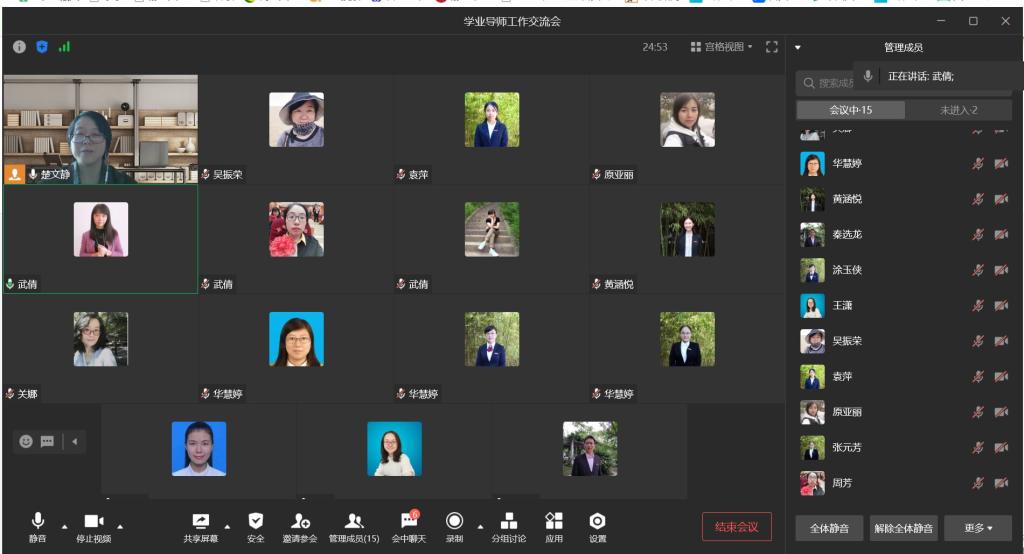This screenshot has height=554, width=1024.
Task: Click the 共享屏幕 share screen icon
Action: [200, 522]
